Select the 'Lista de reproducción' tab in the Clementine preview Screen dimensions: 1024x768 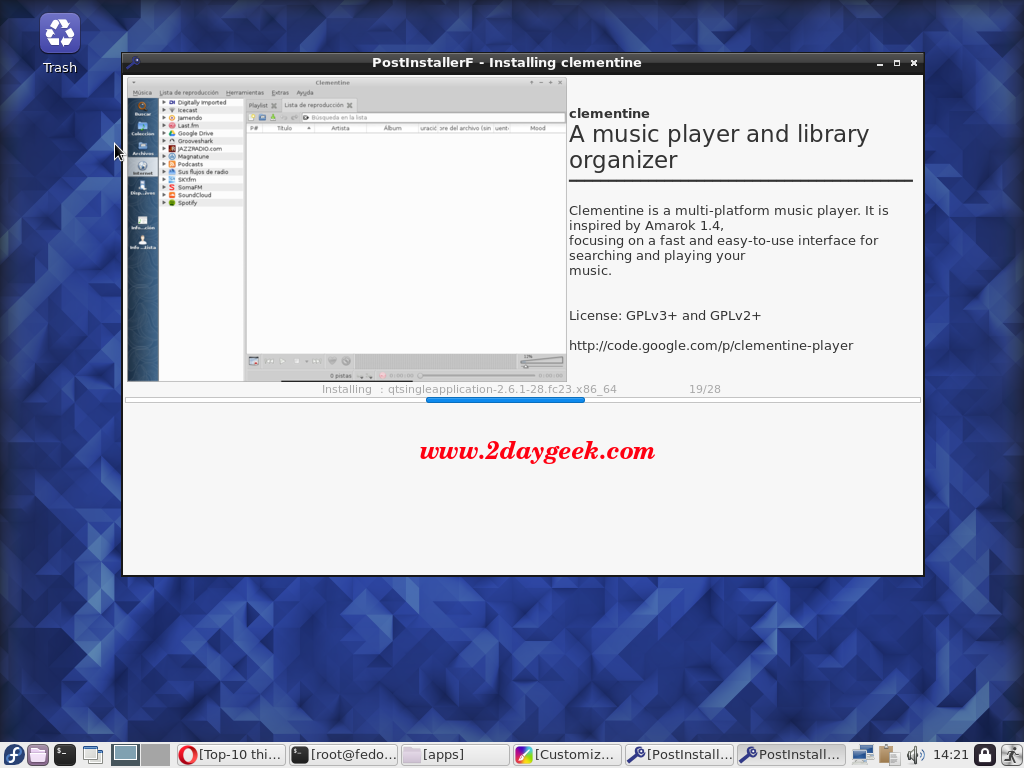point(318,105)
